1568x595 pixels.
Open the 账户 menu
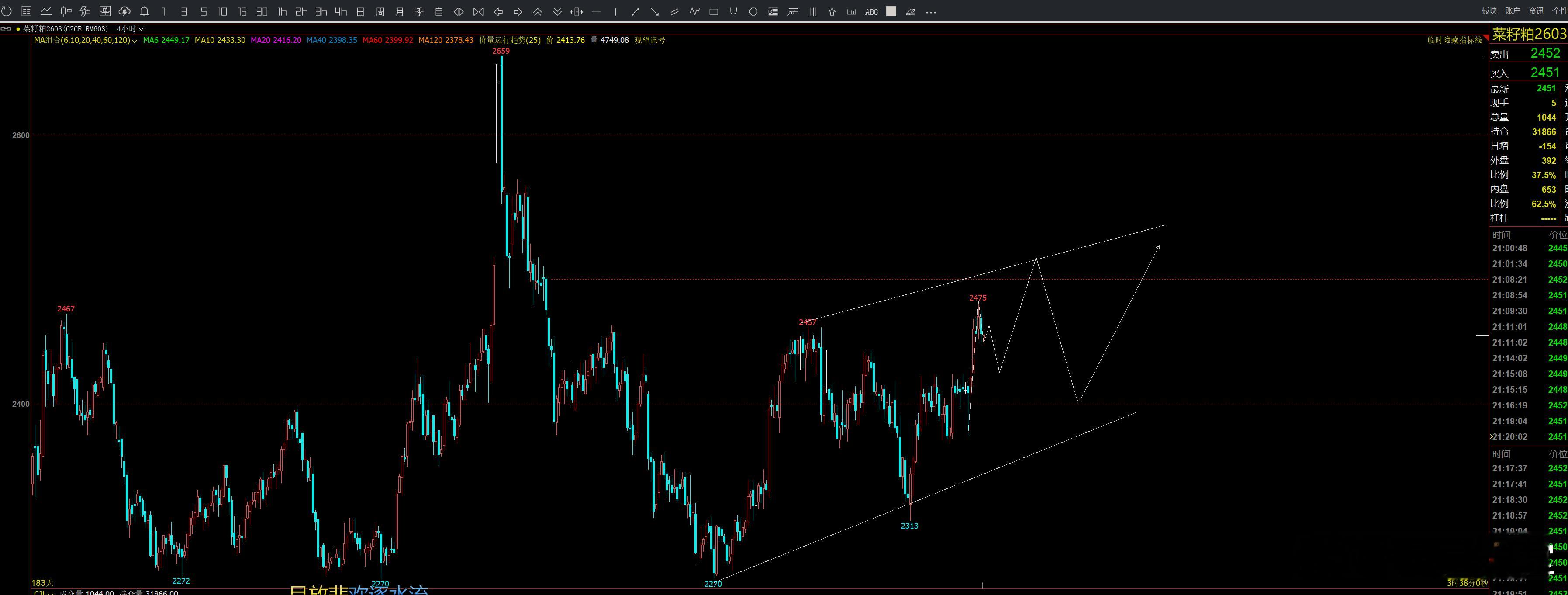click(x=1513, y=11)
